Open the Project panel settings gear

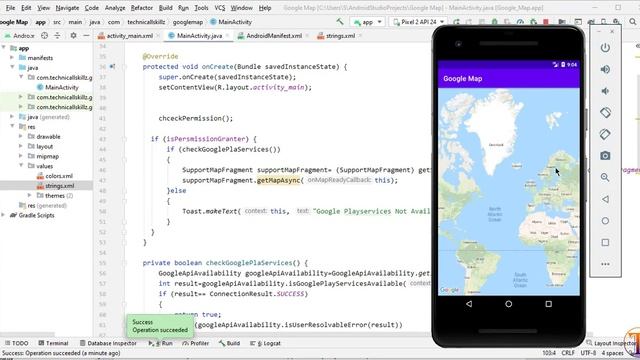73,36
